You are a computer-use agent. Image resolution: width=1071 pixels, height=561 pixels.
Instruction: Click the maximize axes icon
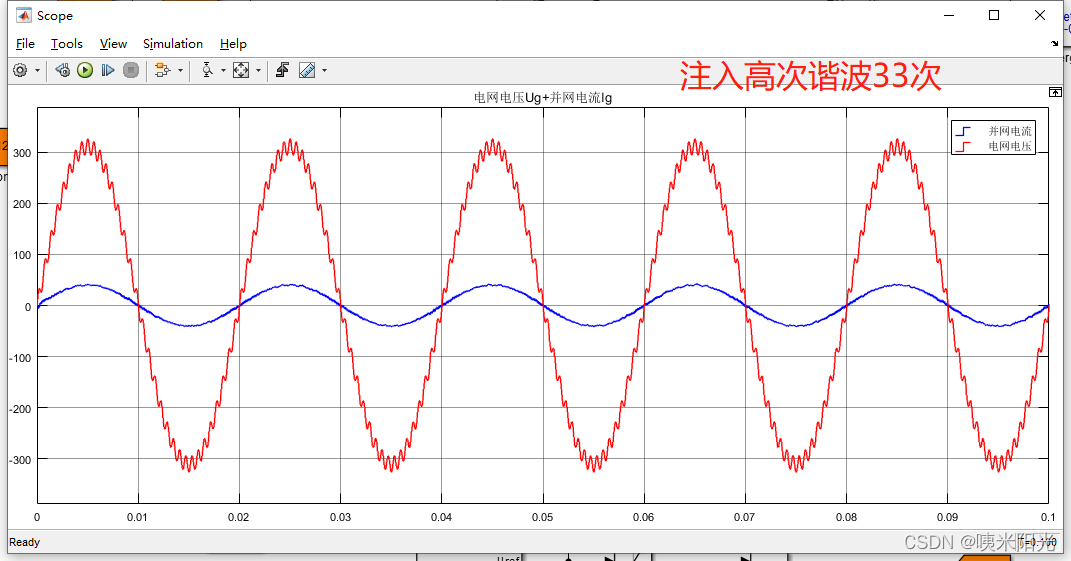pyautogui.click(x=1055, y=92)
